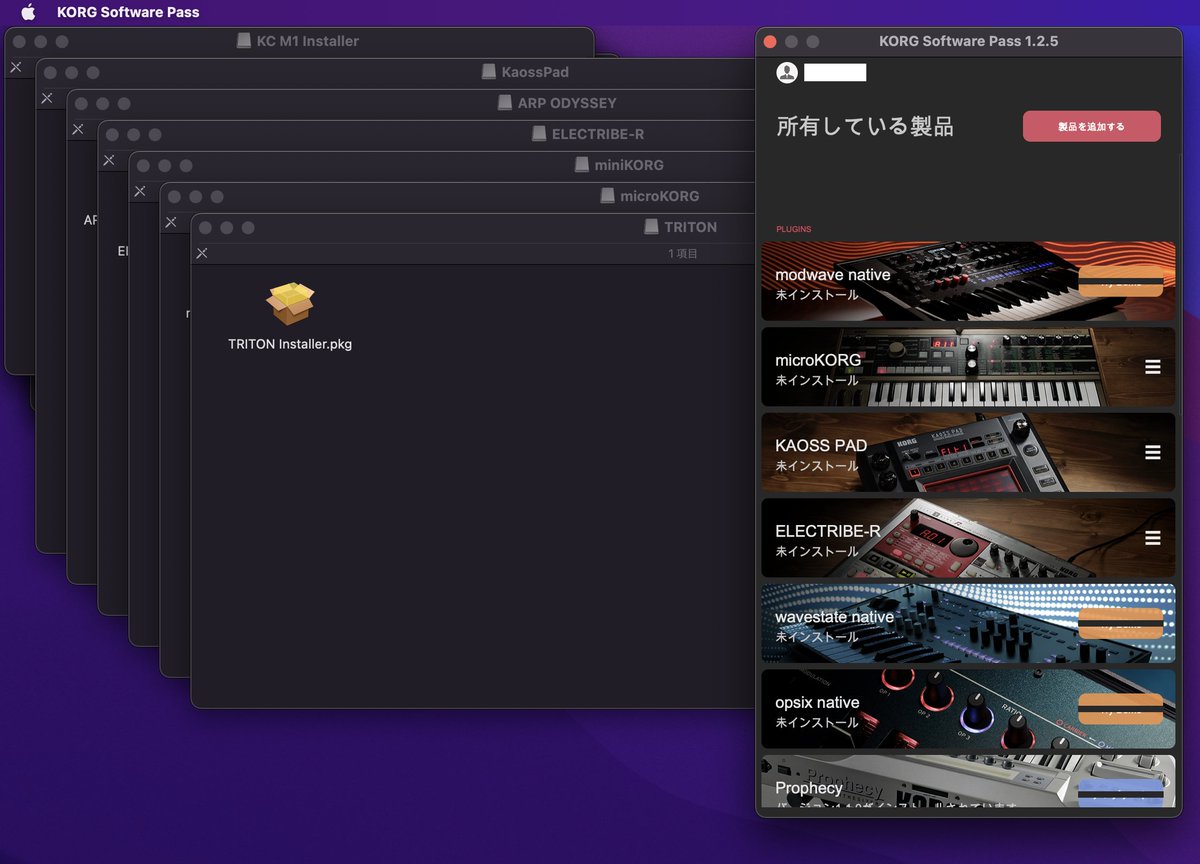Click the 製品を追加する button
1200x864 pixels.
click(x=1091, y=126)
